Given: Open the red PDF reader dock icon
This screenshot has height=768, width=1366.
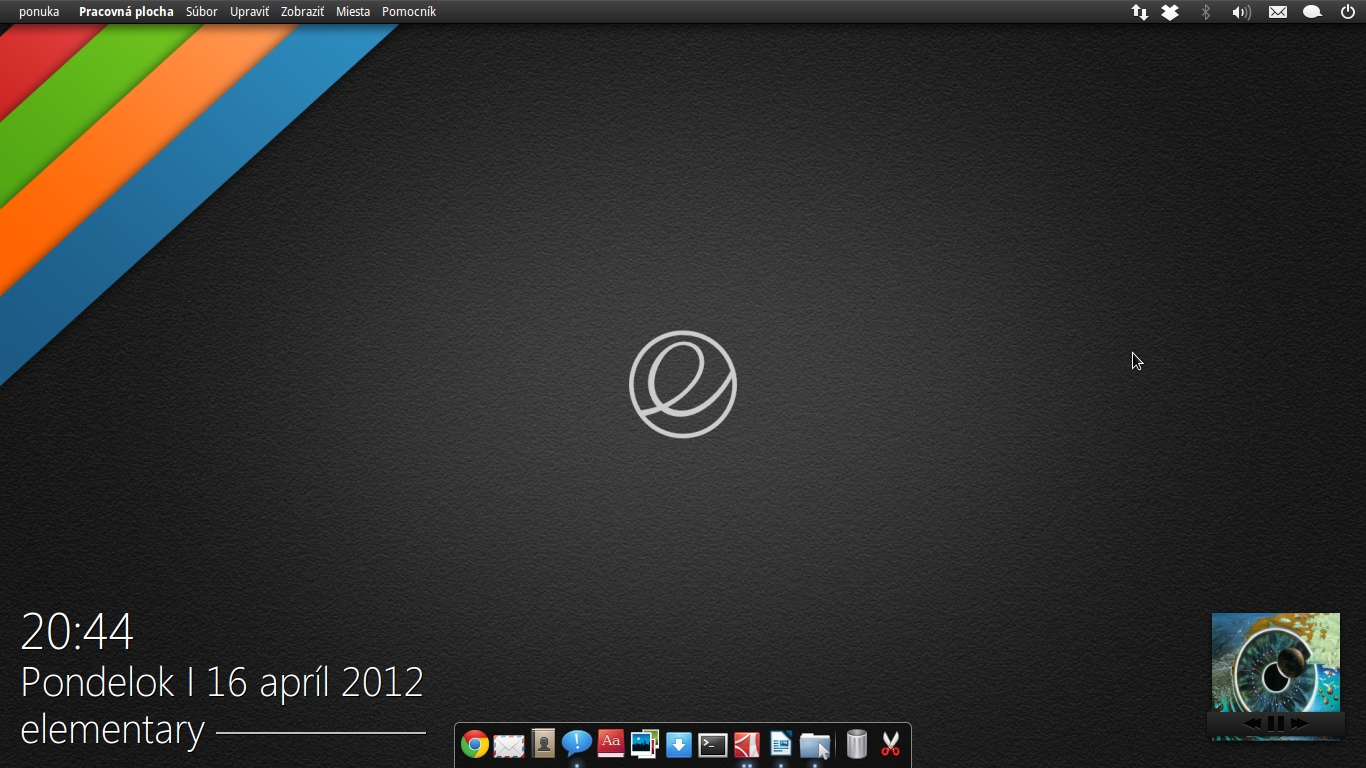Looking at the screenshot, I should [x=747, y=744].
